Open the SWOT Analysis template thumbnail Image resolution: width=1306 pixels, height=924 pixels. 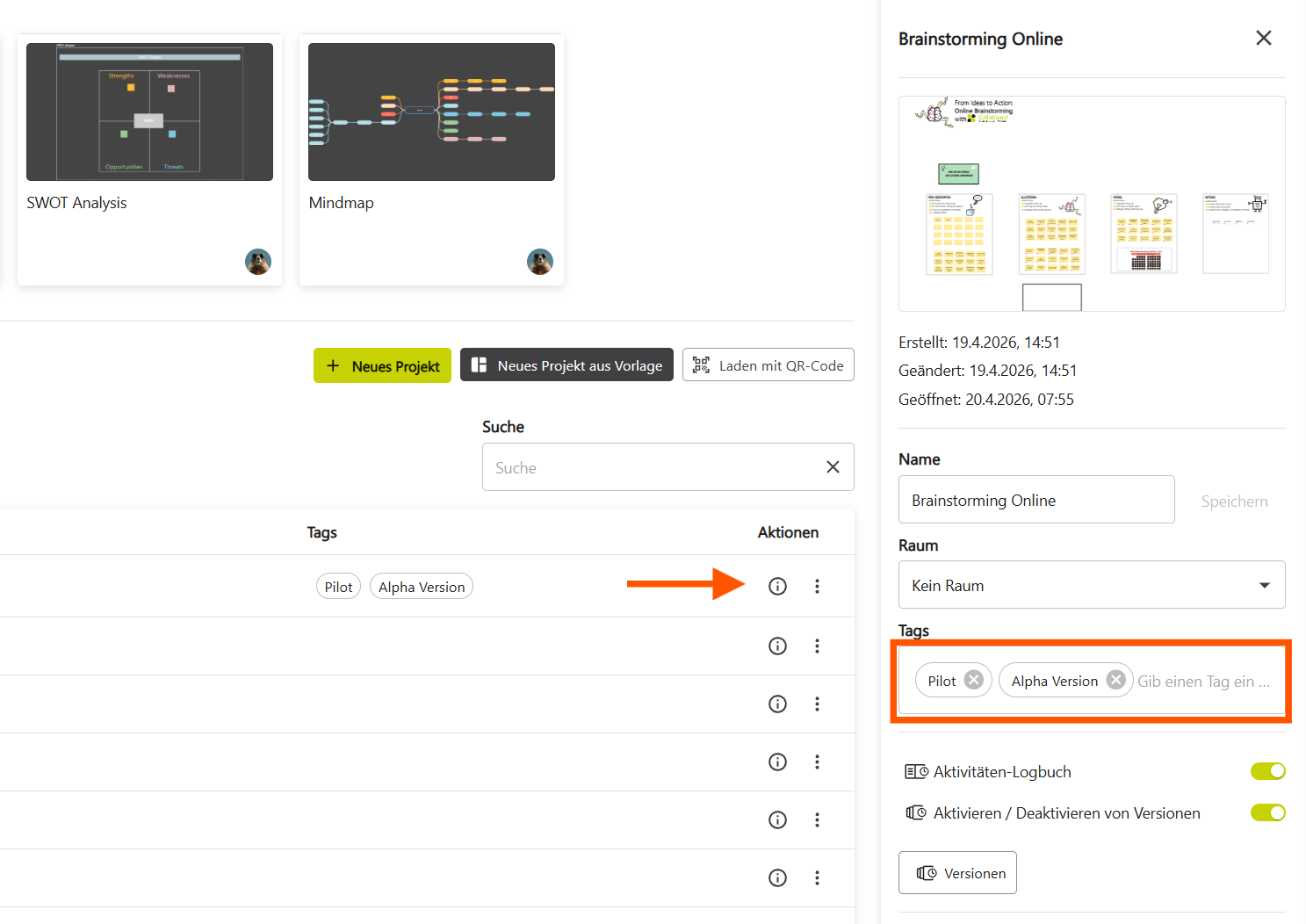(x=149, y=112)
